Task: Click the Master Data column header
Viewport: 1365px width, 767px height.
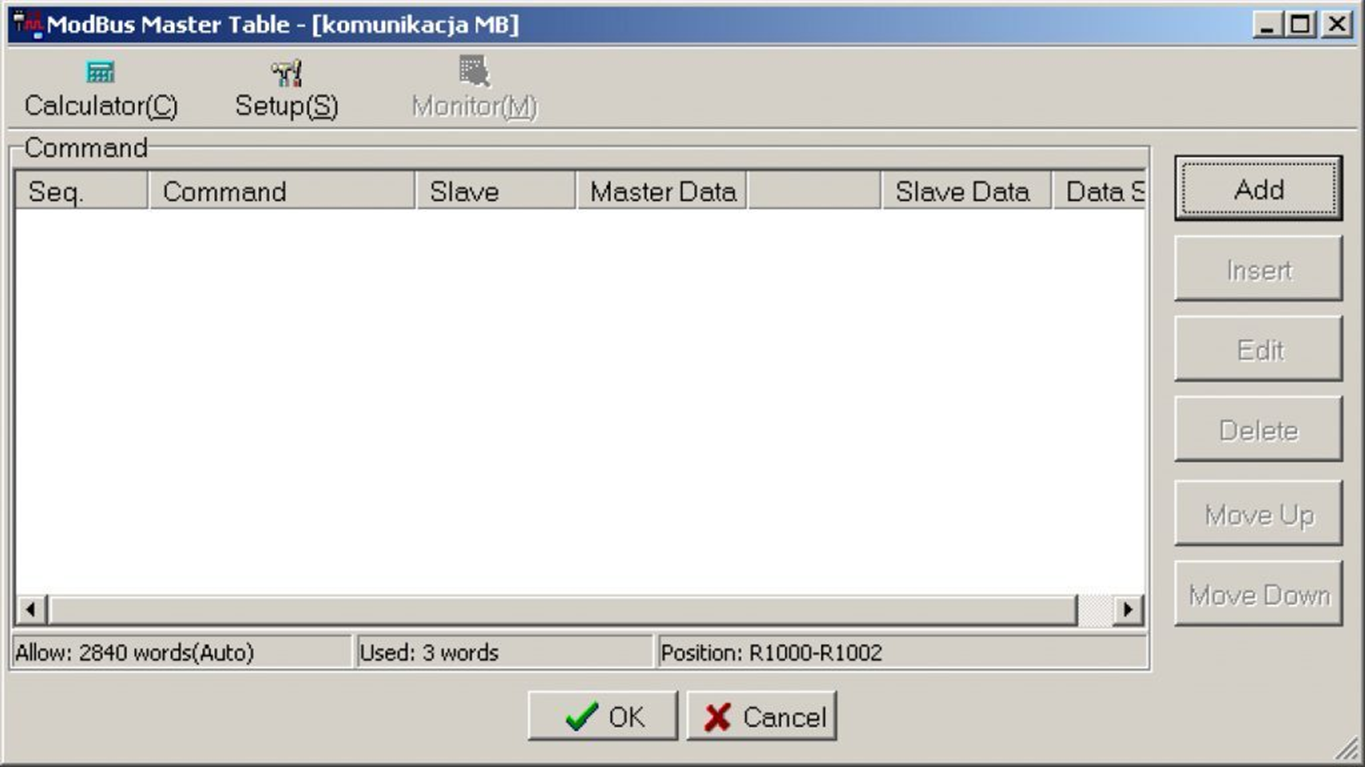Action: [662, 192]
